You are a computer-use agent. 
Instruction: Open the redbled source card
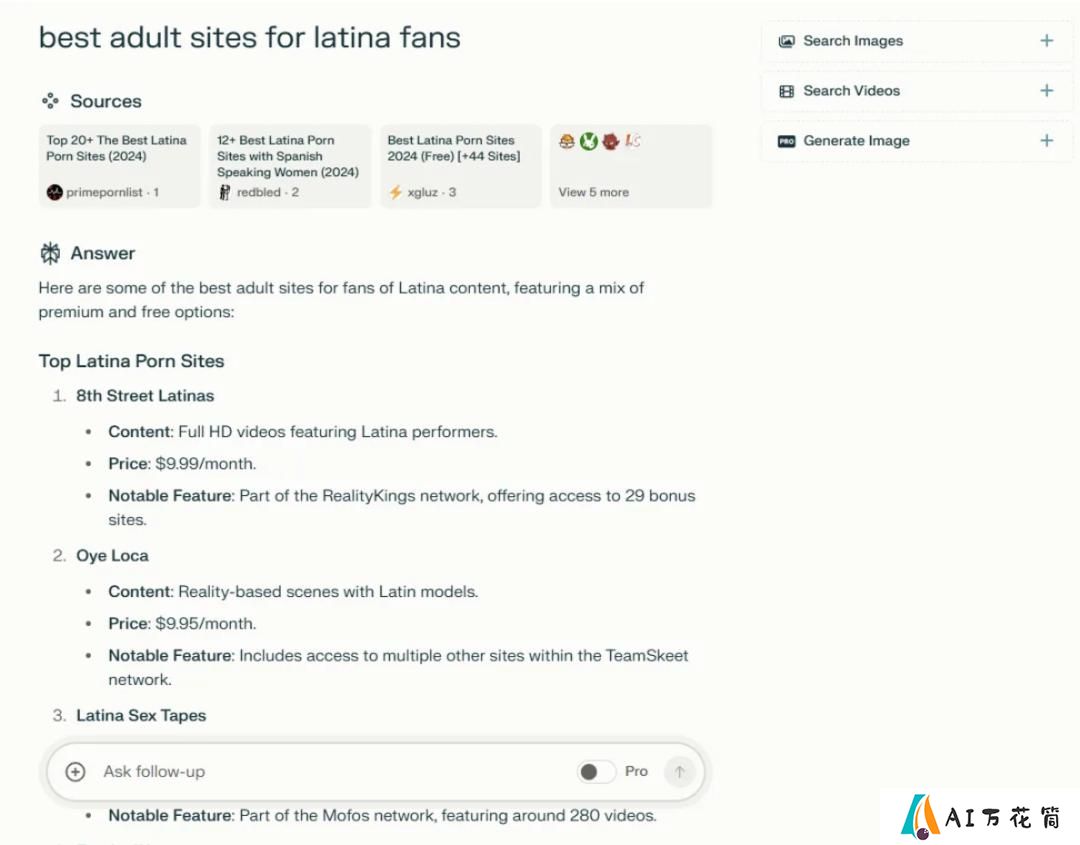pyautogui.click(x=290, y=166)
